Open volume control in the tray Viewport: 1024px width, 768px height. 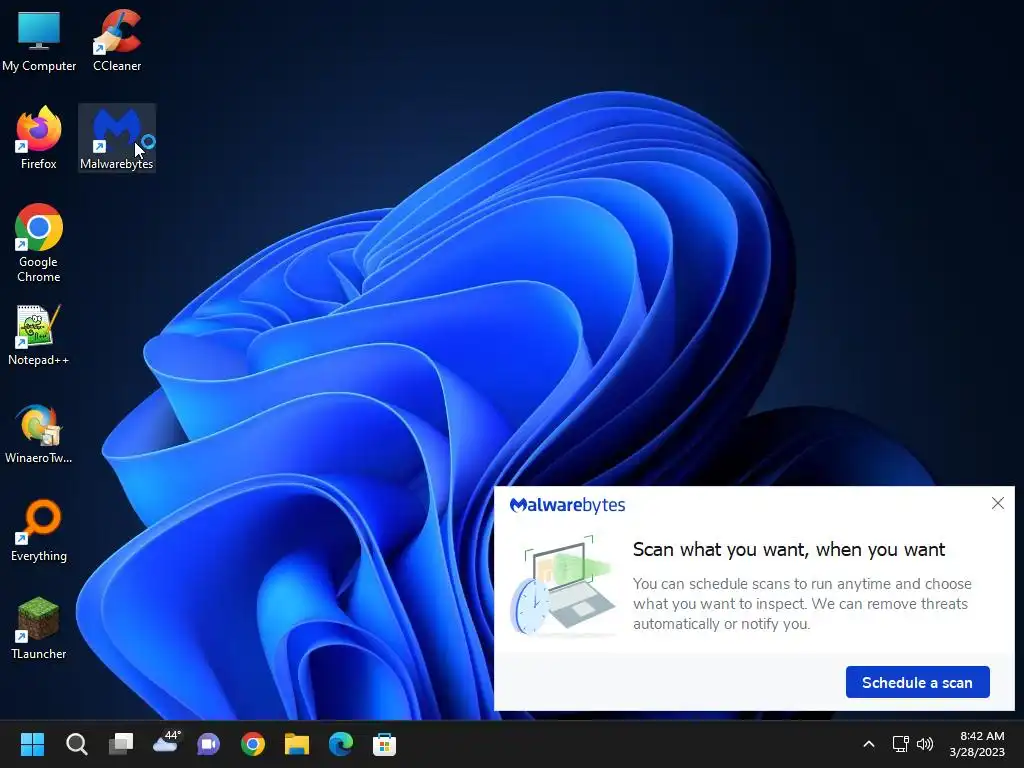click(925, 744)
